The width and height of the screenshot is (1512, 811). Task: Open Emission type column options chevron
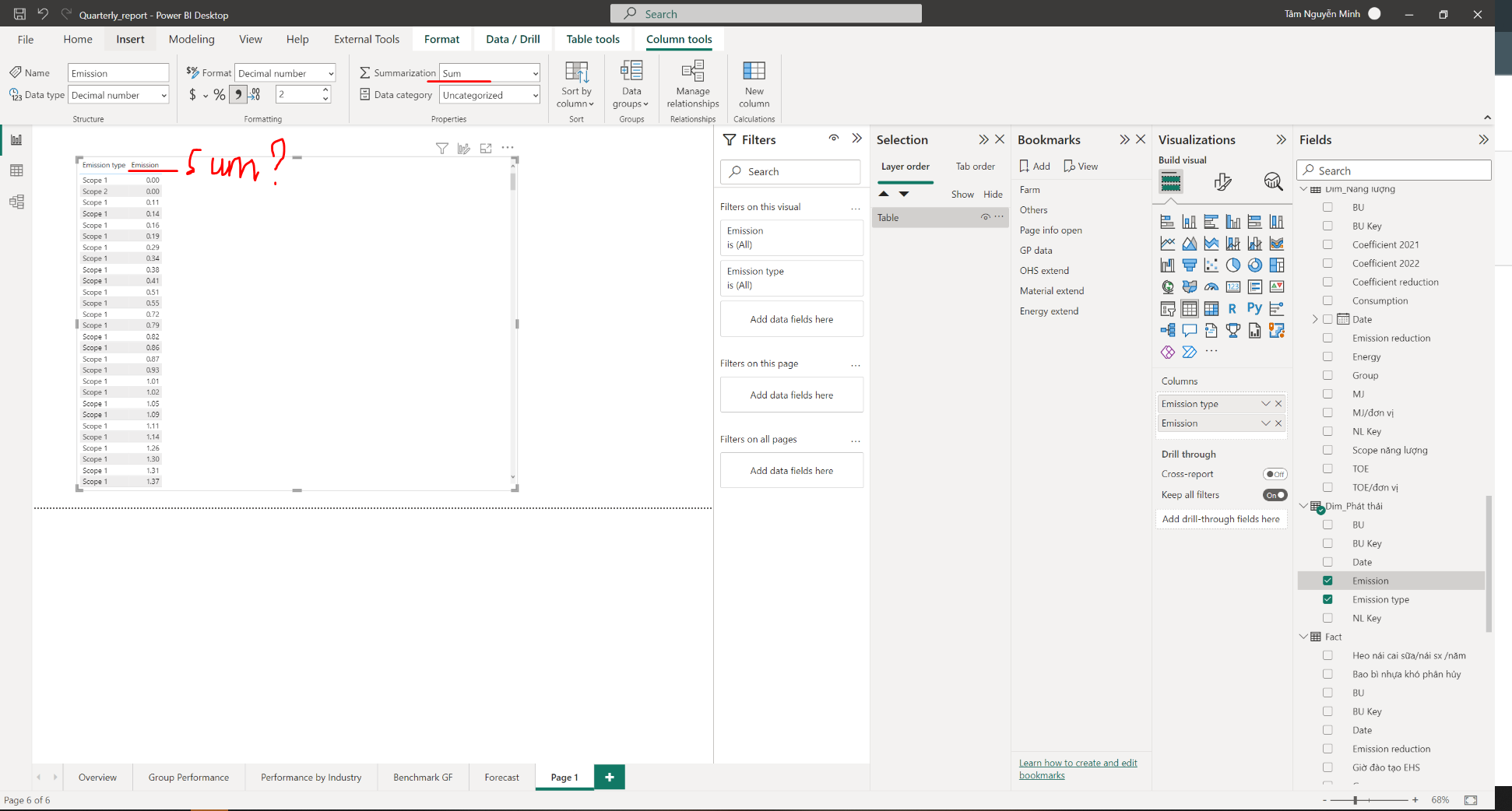coord(1265,404)
